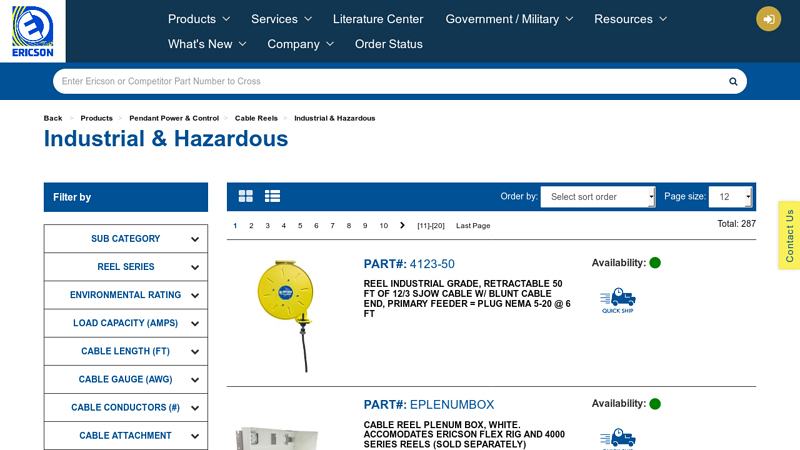Image resolution: width=800 pixels, height=450 pixels.
Task: Click EPLENUMBOX plenum box description text
Action: (x=464, y=434)
